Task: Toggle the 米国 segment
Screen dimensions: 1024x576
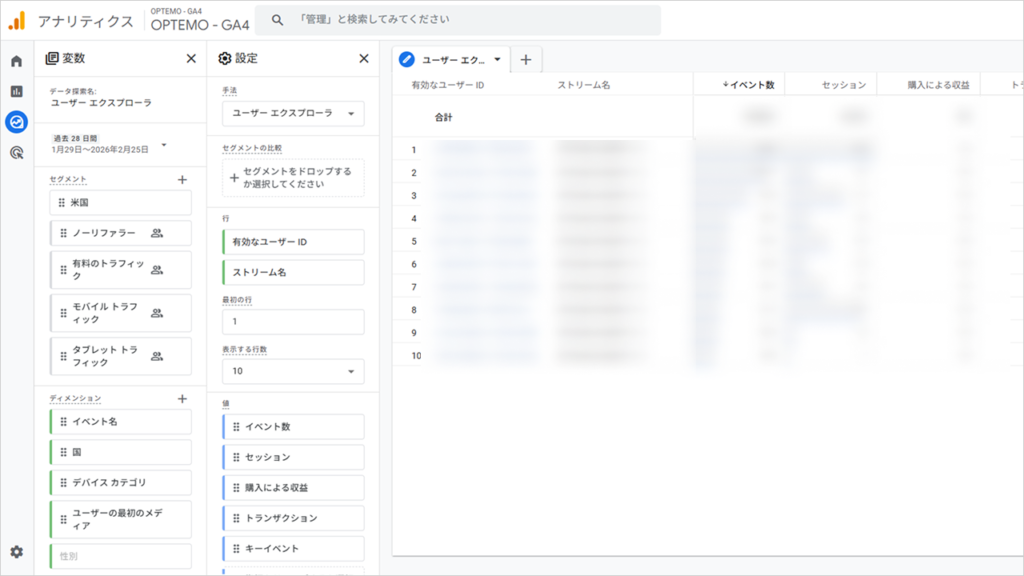Action: coord(120,202)
